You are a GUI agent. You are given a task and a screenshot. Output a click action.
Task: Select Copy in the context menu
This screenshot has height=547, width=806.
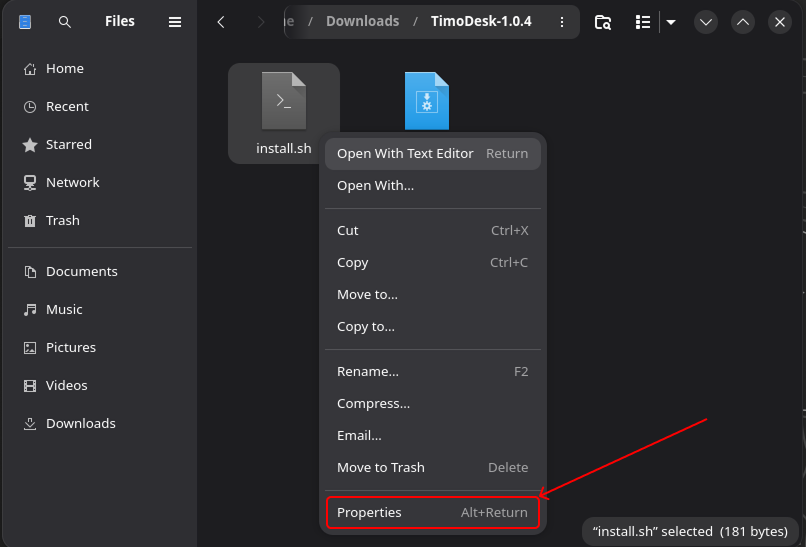click(x=433, y=263)
